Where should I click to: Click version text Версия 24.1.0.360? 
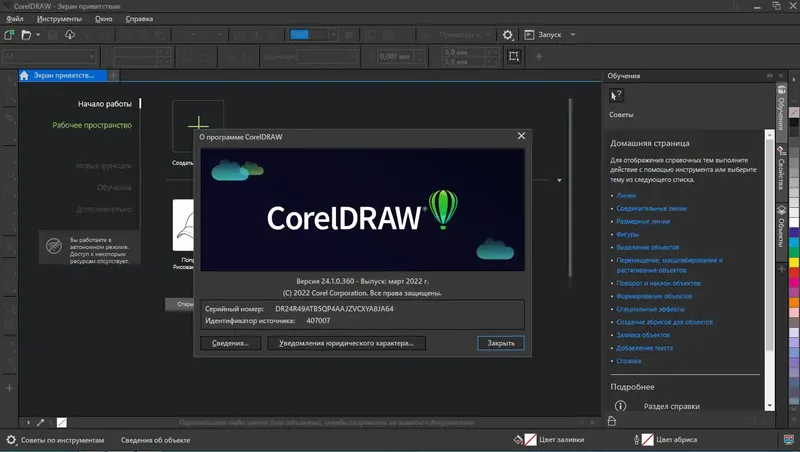tap(325, 281)
